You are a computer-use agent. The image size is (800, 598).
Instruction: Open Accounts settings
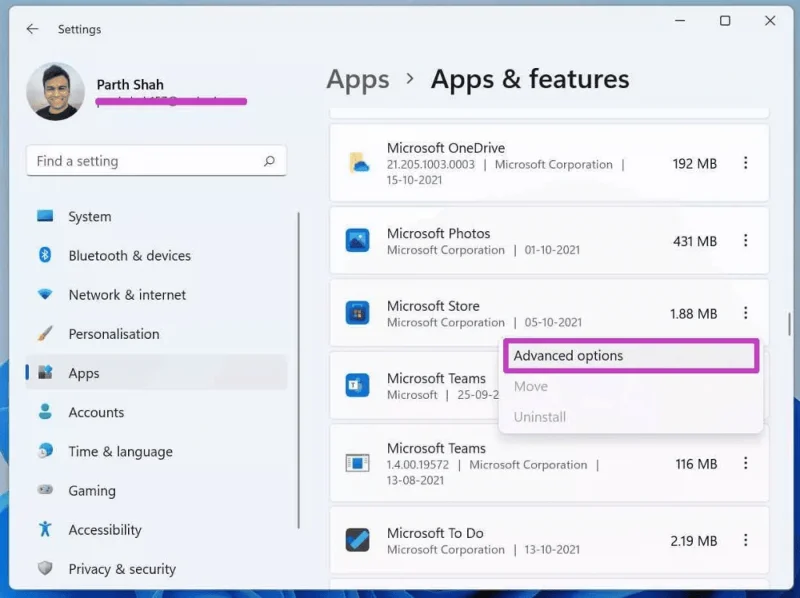tap(156, 412)
